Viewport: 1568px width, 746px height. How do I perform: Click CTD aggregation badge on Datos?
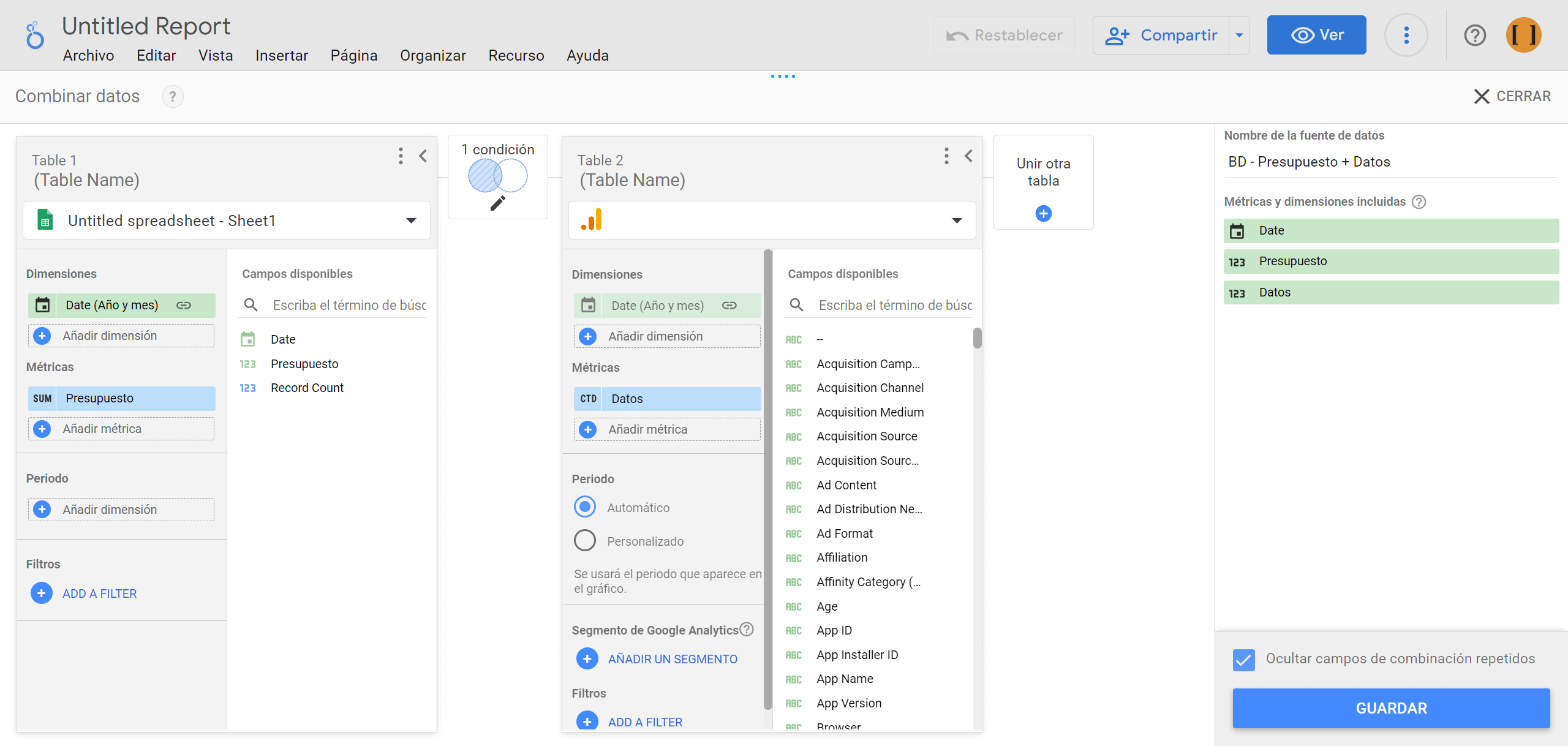[588, 399]
